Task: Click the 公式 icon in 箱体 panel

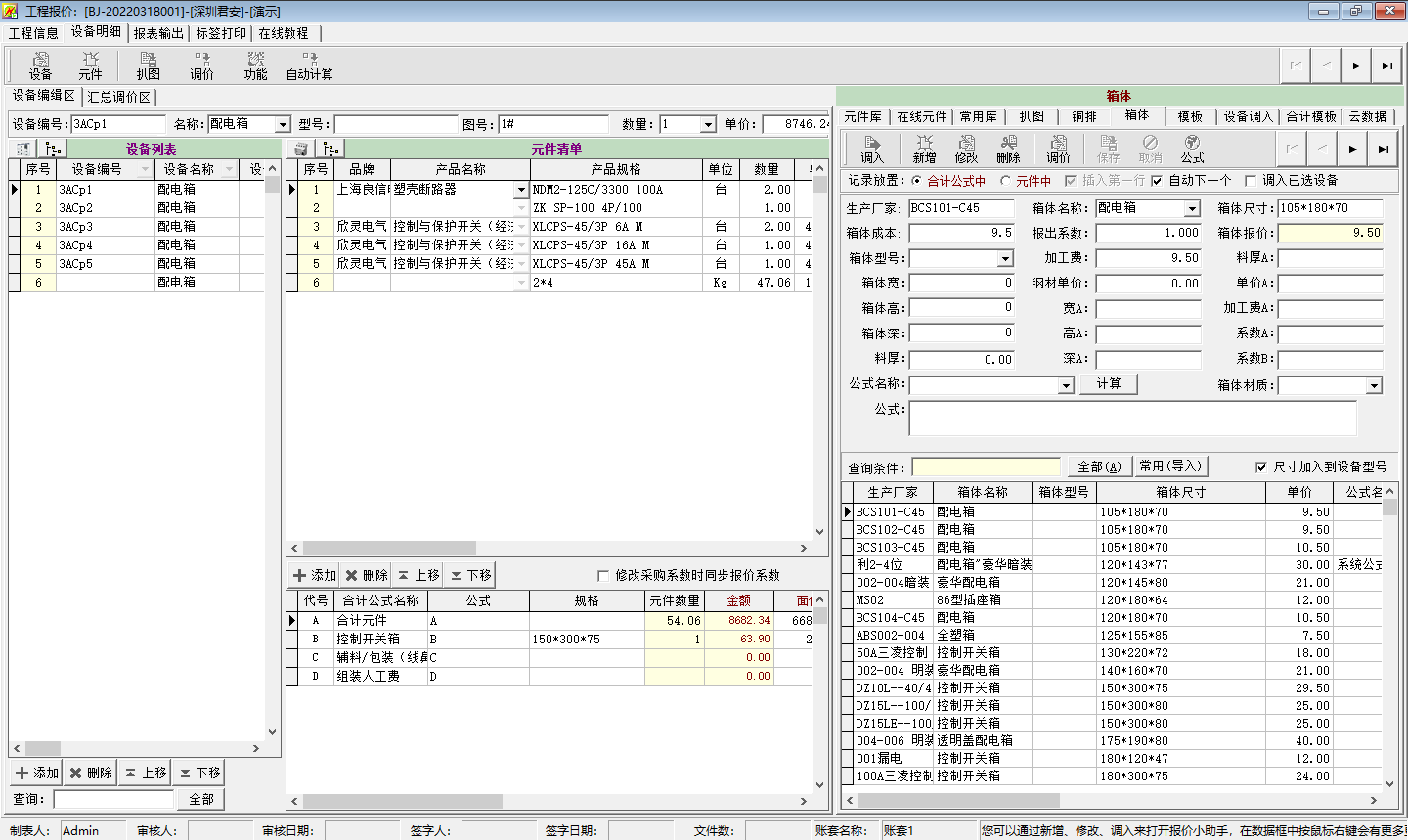Action: pos(1192,150)
